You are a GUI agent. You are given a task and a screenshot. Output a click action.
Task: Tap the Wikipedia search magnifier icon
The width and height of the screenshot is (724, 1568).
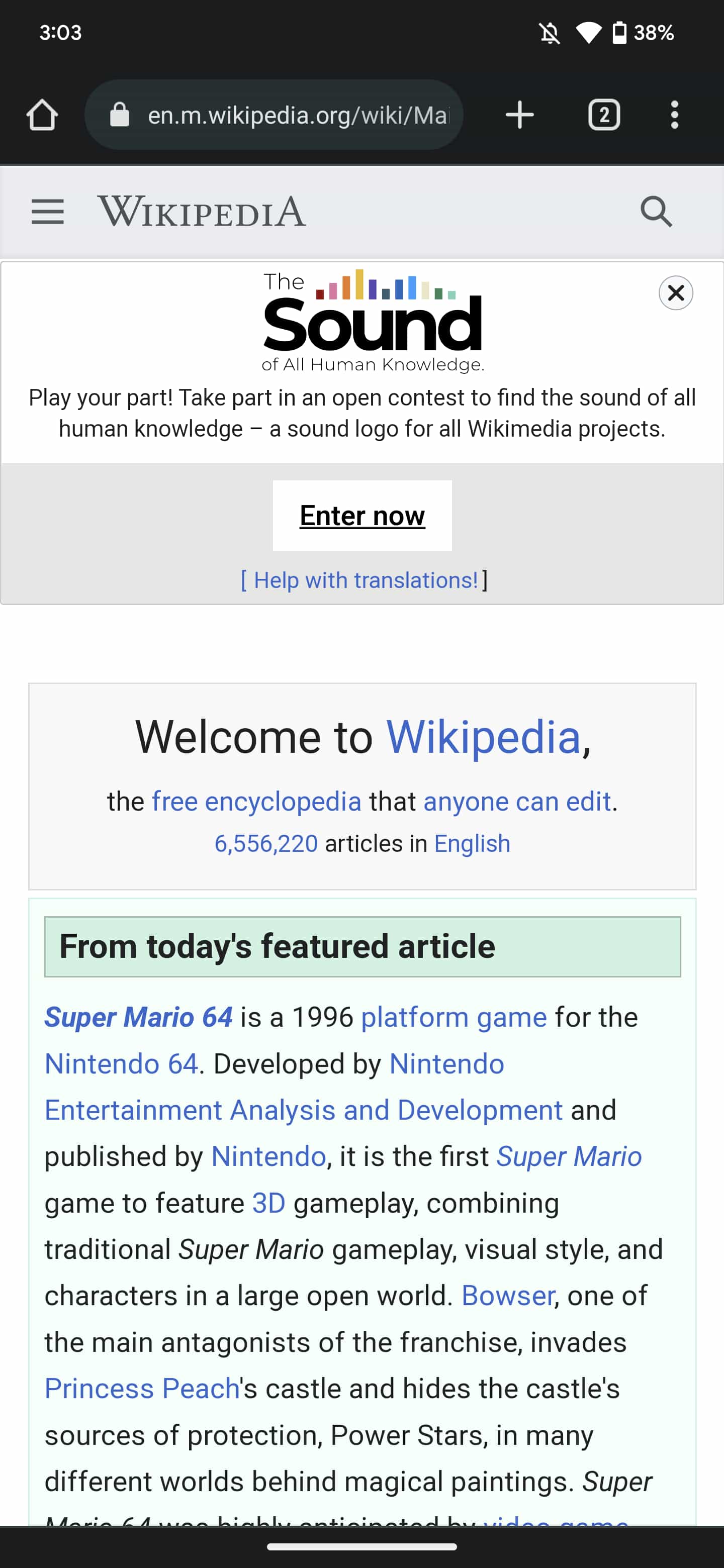point(656,212)
